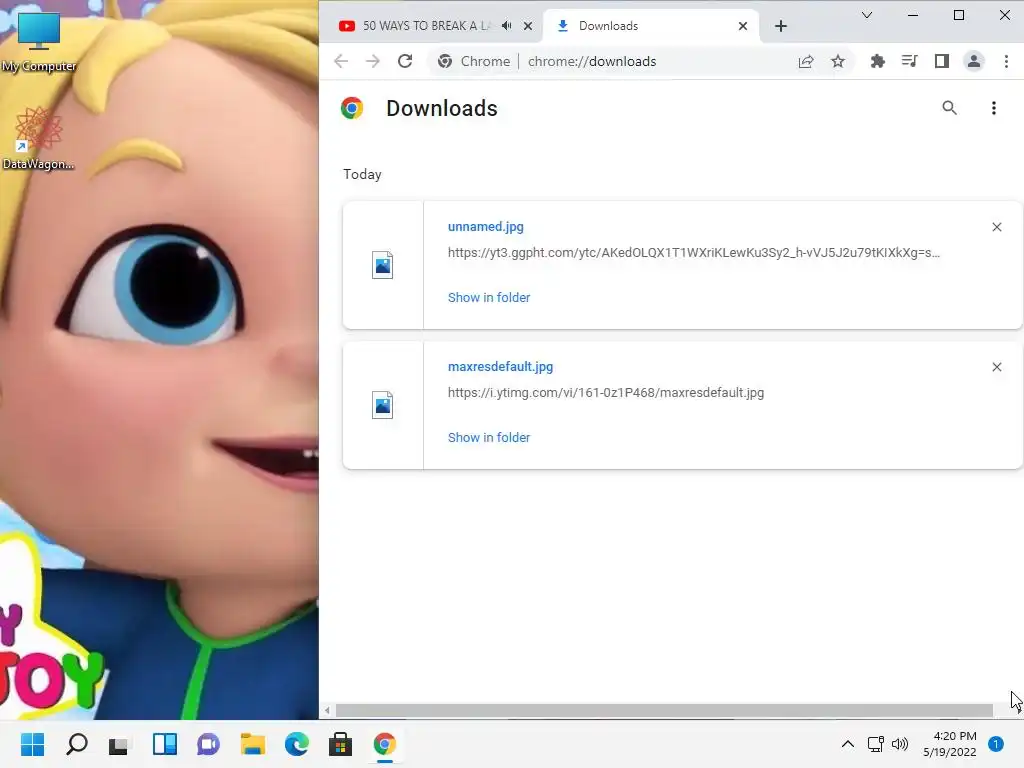Remove unnamed.jpg from list
Image resolution: width=1024 pixels, height=768 pixels.
coord(997,227)
